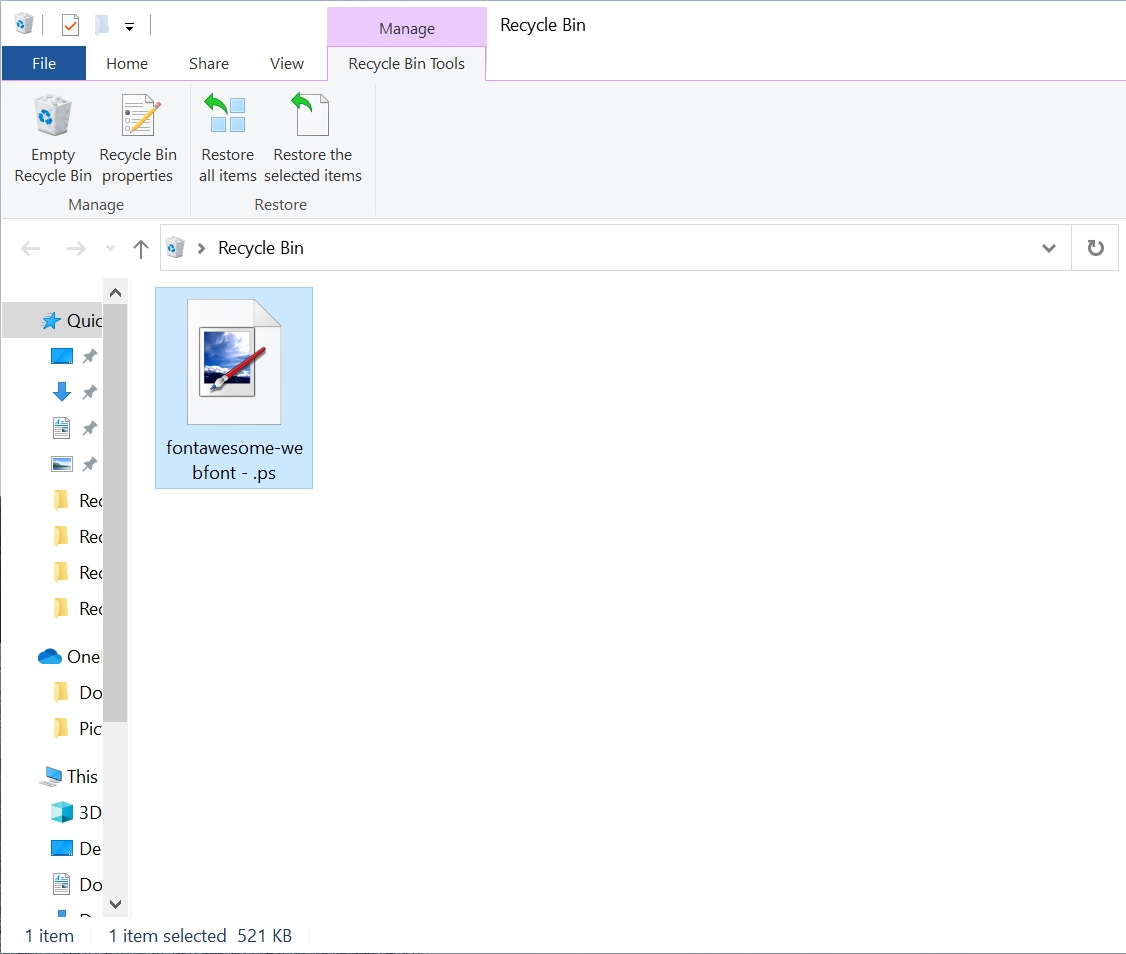Switch to the Share tab
Screen dimensions: 1126x954
[209, 63]
